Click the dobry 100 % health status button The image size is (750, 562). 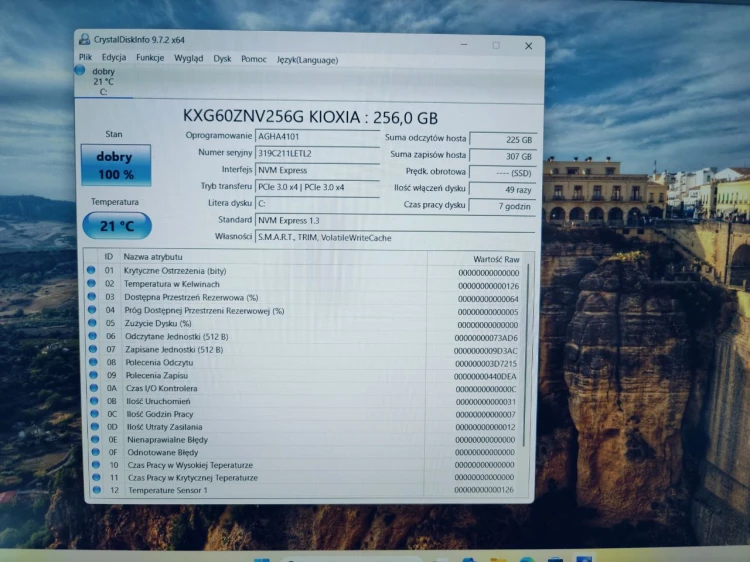click(x=115, y=165)
